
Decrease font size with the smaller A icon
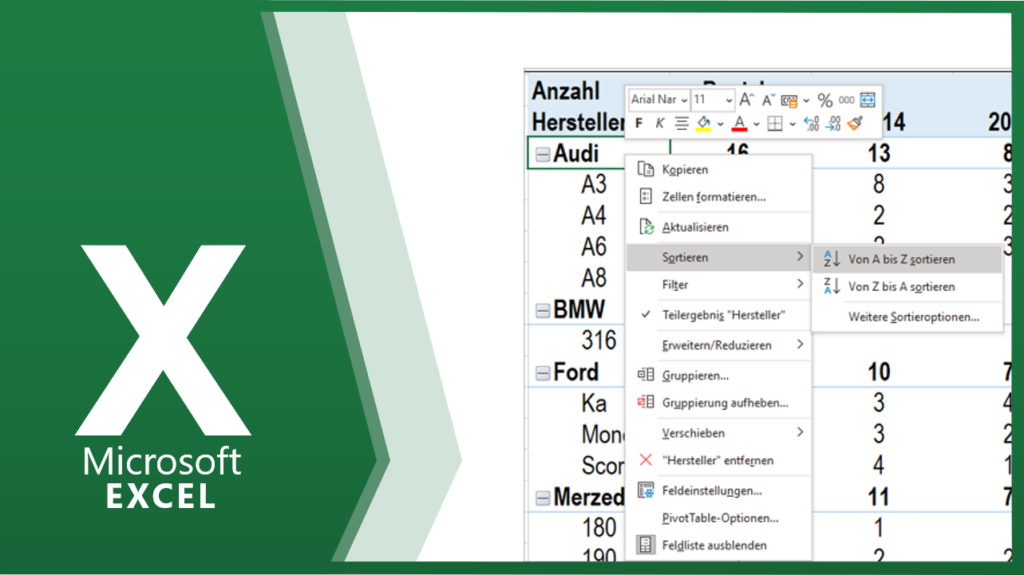pyautogui.click(x=768, y=100)
